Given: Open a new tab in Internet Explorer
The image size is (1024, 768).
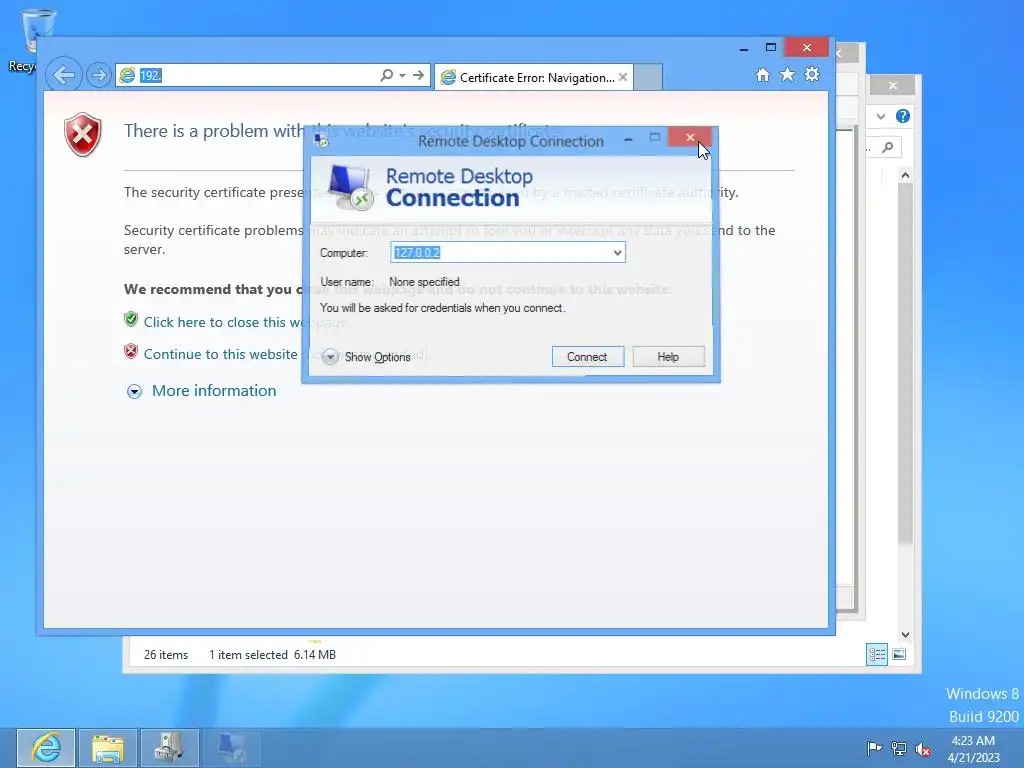Looking at the screenshot, I should coord(648,77).
